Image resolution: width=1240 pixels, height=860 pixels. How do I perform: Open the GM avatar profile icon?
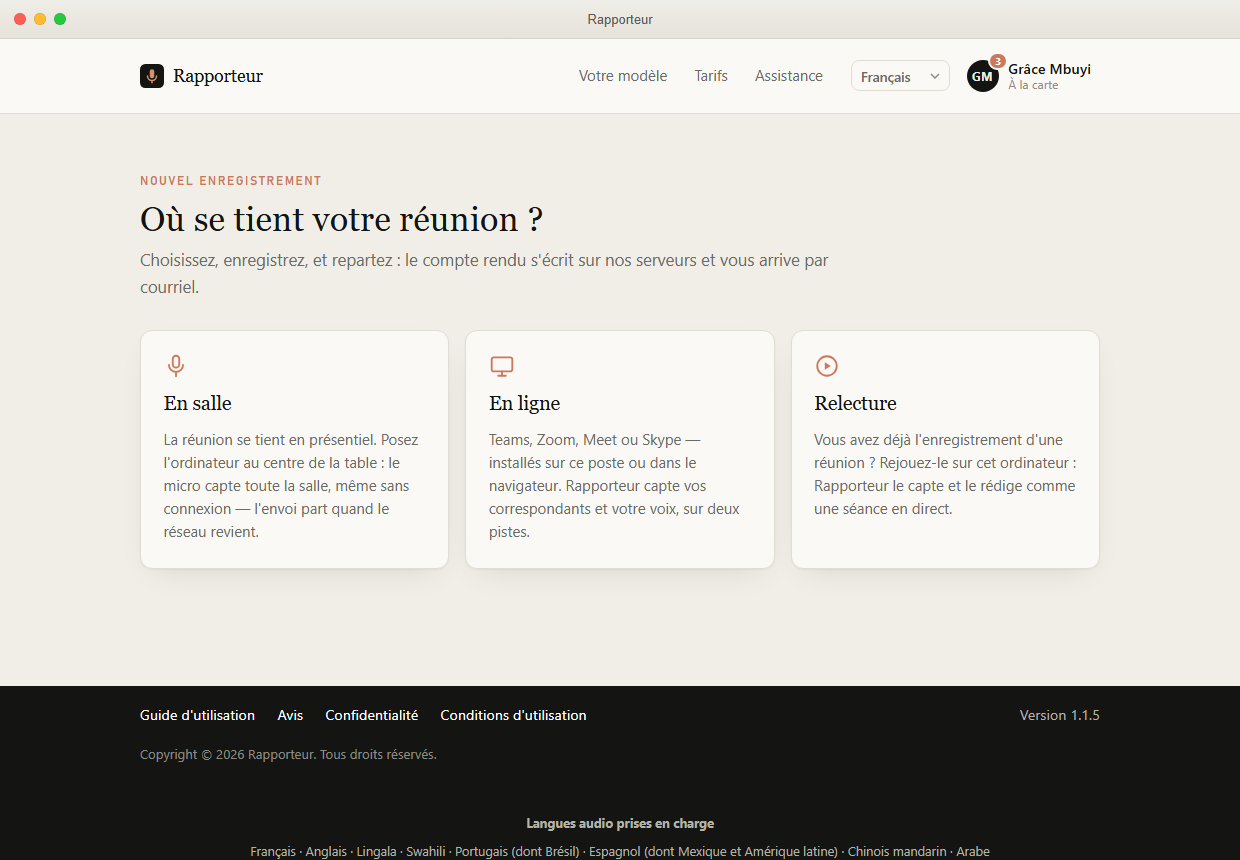(983, 76)
